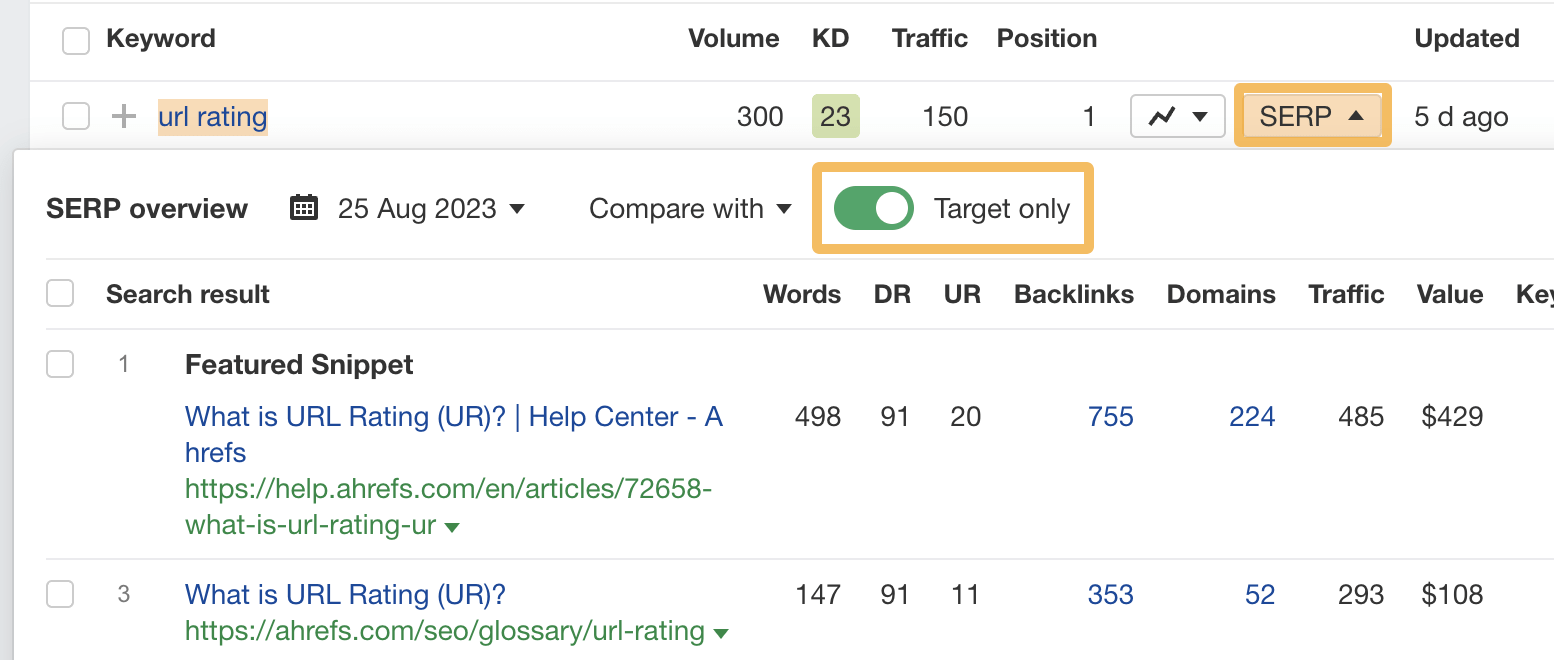Expand the glossary url-rating URL chevron
Image resolution: width=1554 pixels, height=660 pixels.
[x=721, y=632]
